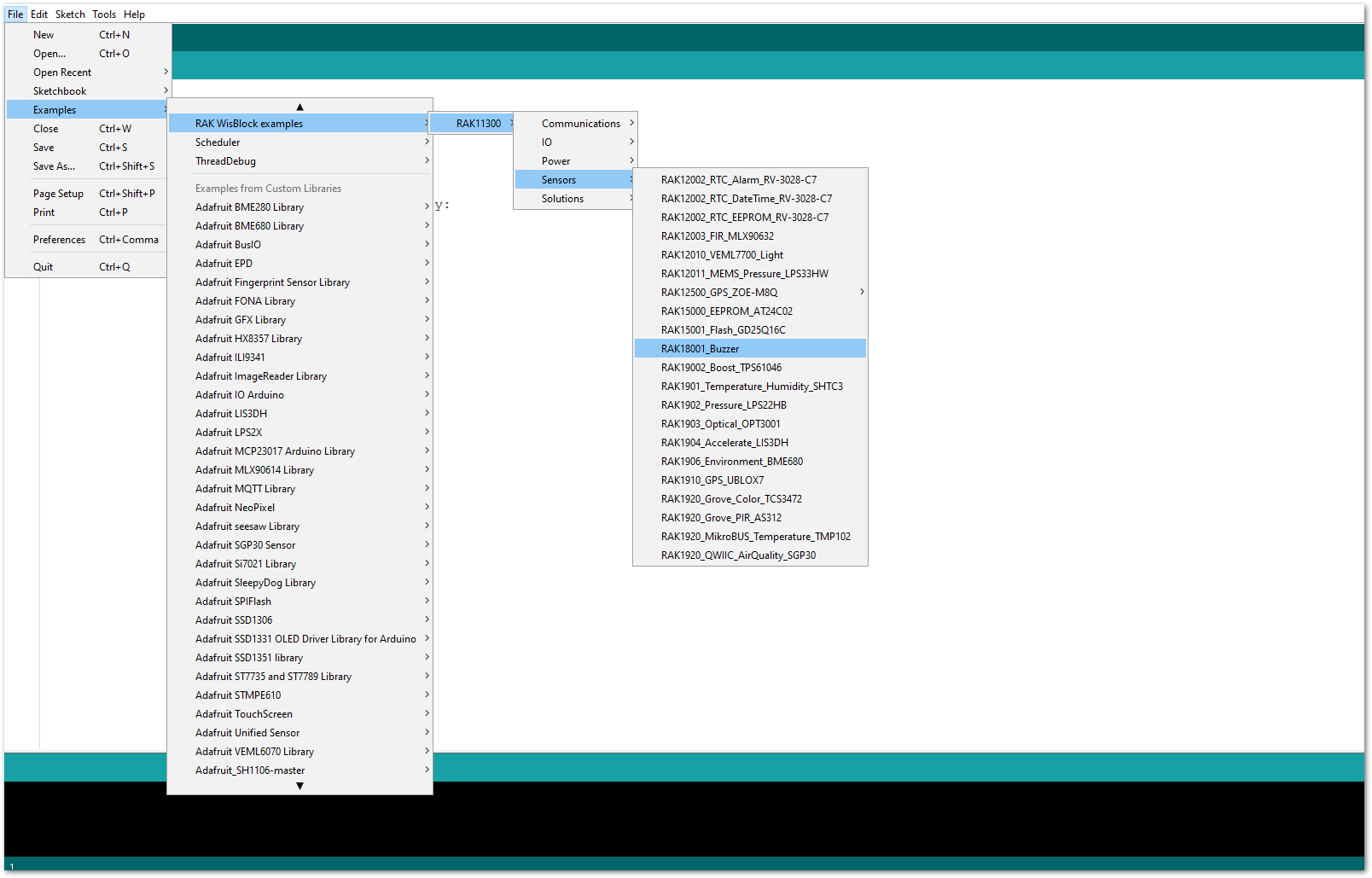
Task: Open RAK1906_Environment_BME680 example
Action: 750,462
